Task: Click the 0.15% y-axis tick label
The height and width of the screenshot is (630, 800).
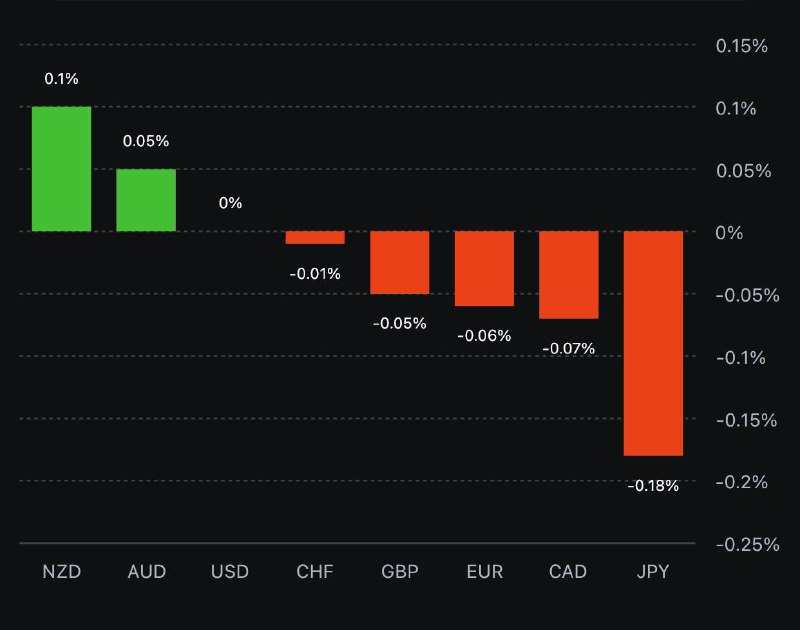Action: coord(742,46)
